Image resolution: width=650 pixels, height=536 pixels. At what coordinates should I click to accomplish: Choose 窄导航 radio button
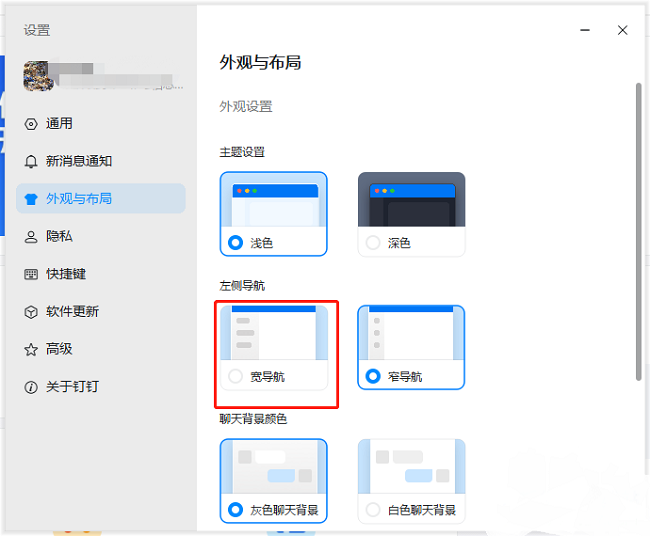pos(373,376)
